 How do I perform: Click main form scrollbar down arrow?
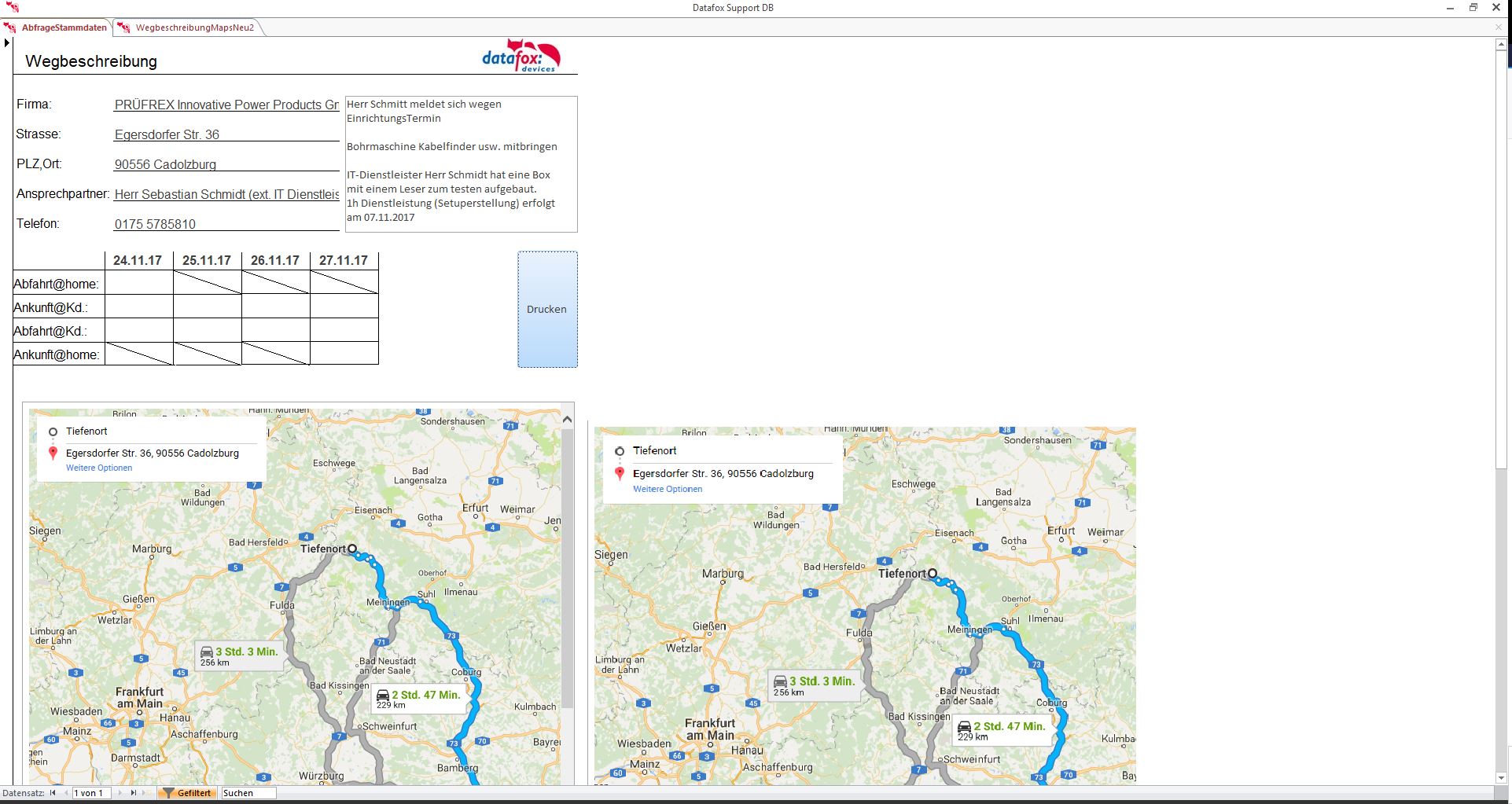pyautogui.click(x=1502, y=778)
